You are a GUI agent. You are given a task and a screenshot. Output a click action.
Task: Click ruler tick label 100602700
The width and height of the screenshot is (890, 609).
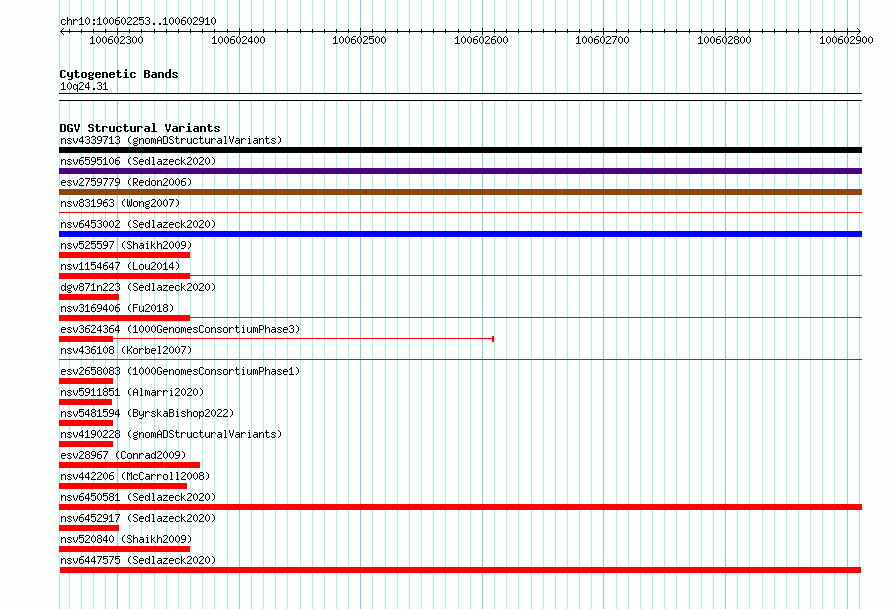[602, 40]
